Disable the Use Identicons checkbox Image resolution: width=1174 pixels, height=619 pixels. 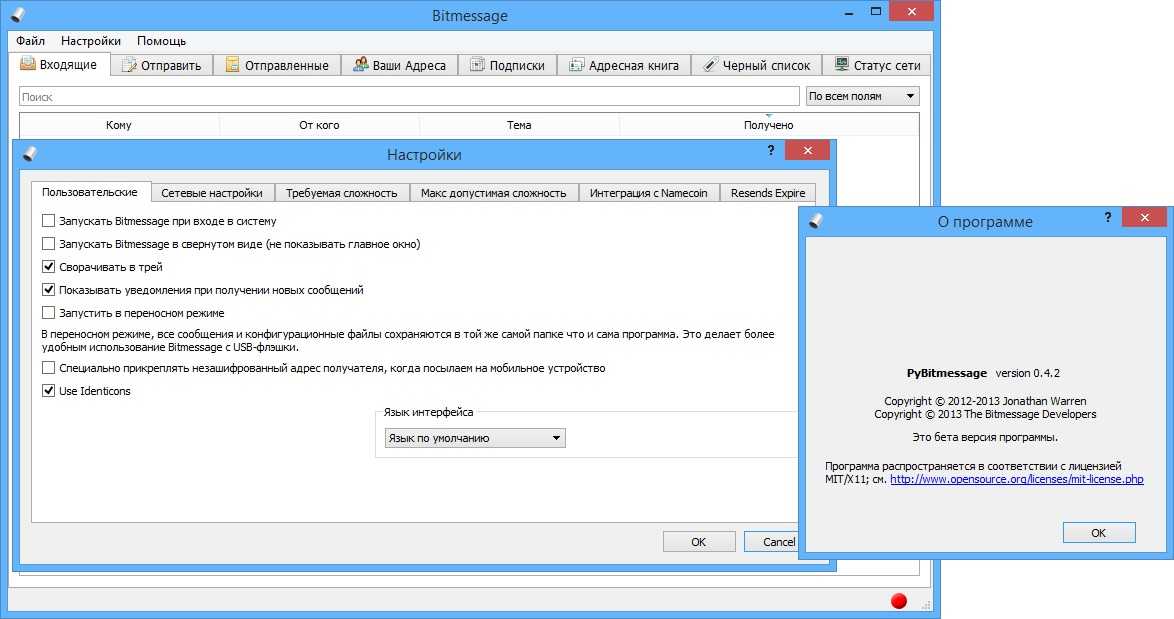point(49,391)
